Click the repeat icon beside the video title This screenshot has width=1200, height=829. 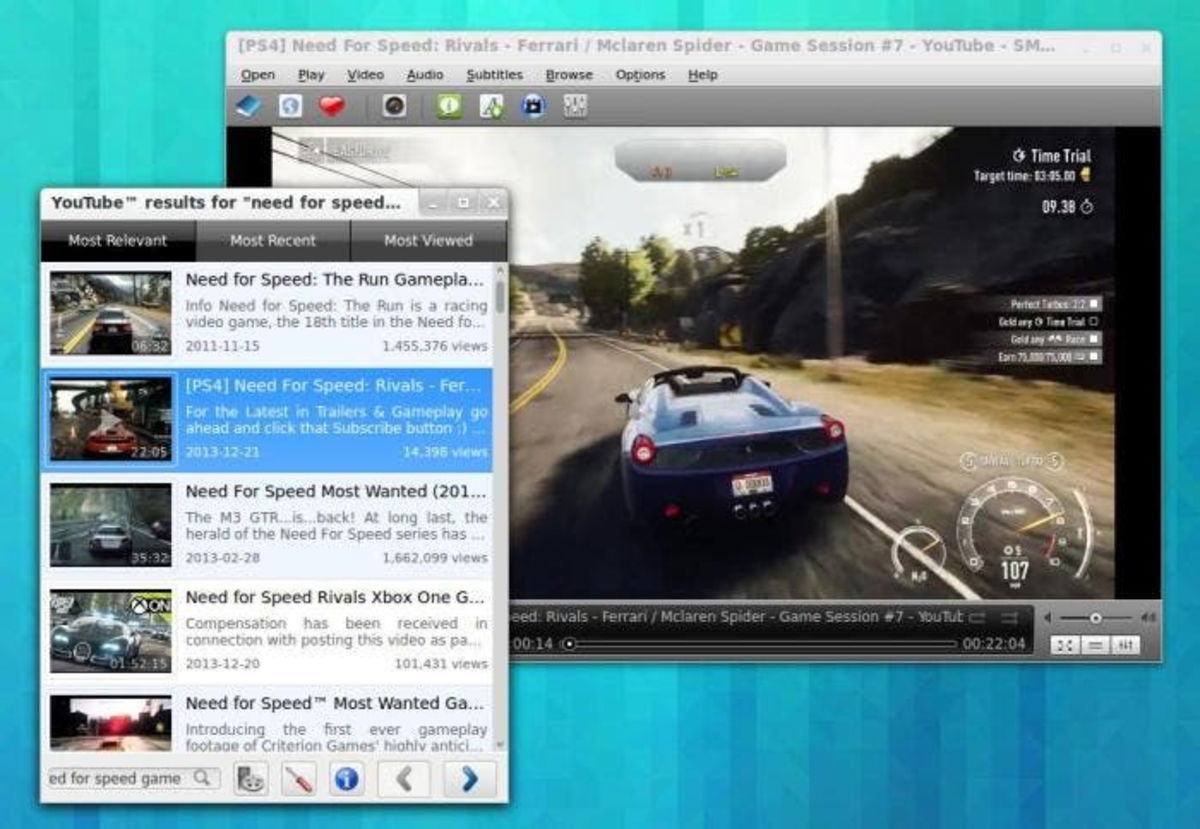978,618
